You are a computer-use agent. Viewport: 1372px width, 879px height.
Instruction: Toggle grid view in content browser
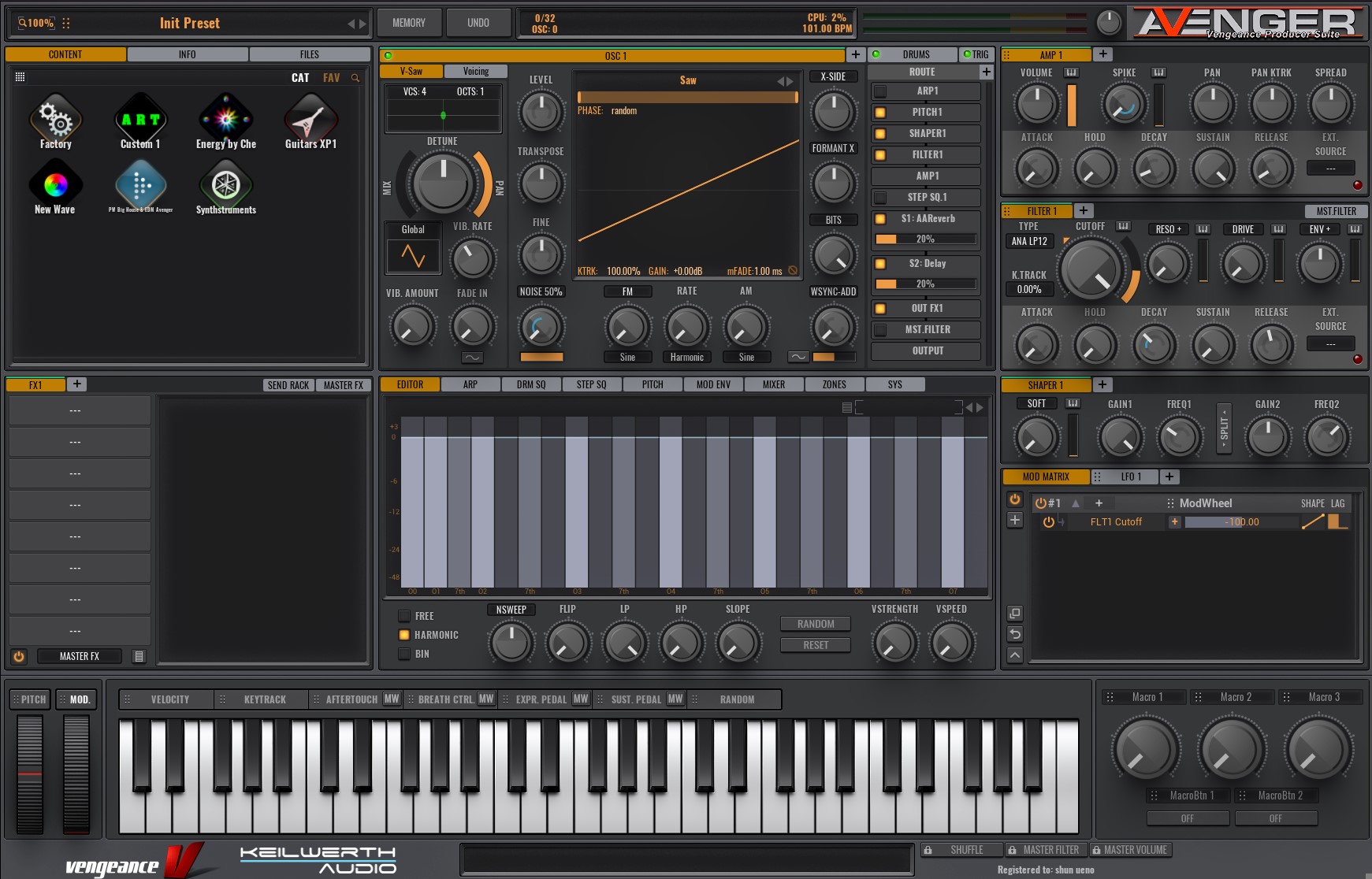tap(20, 77)
